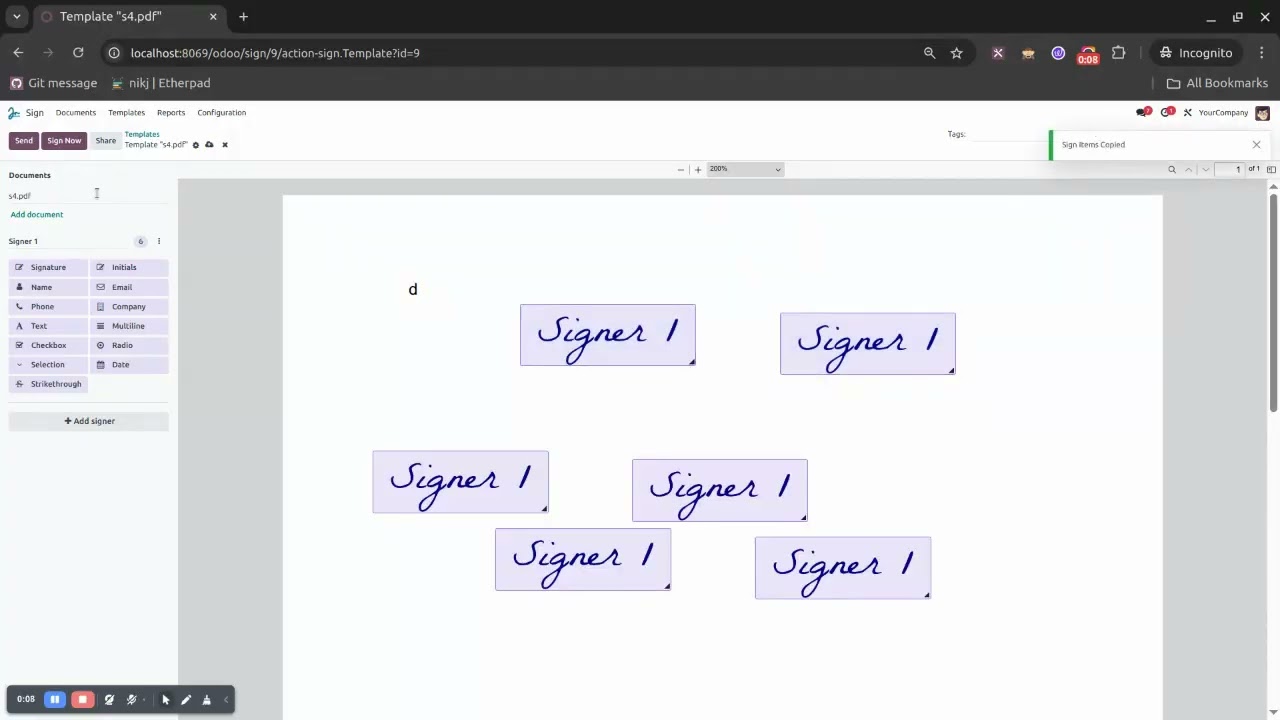Select the Multiline field type
Viewport: 1280px width, 720px height.
130,326
